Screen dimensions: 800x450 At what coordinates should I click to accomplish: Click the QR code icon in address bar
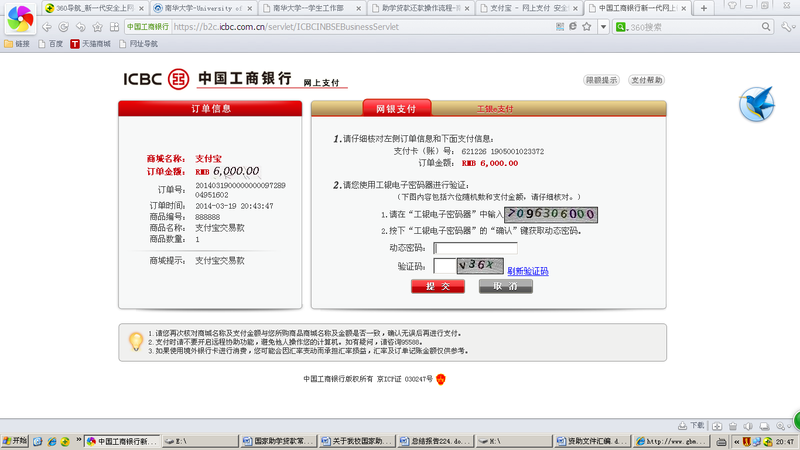(560, 27)
